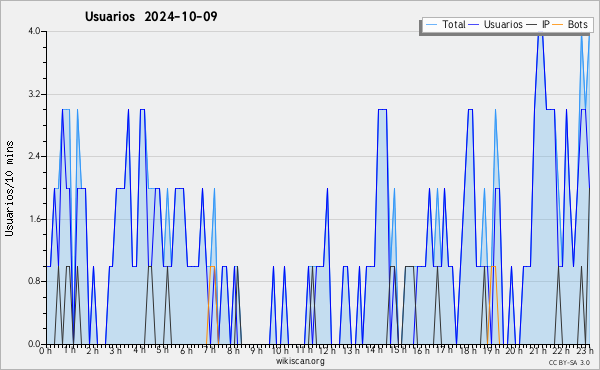Select the 'Total' legend entry
Viewport: 600px width, 370px height.
point(445,24)
